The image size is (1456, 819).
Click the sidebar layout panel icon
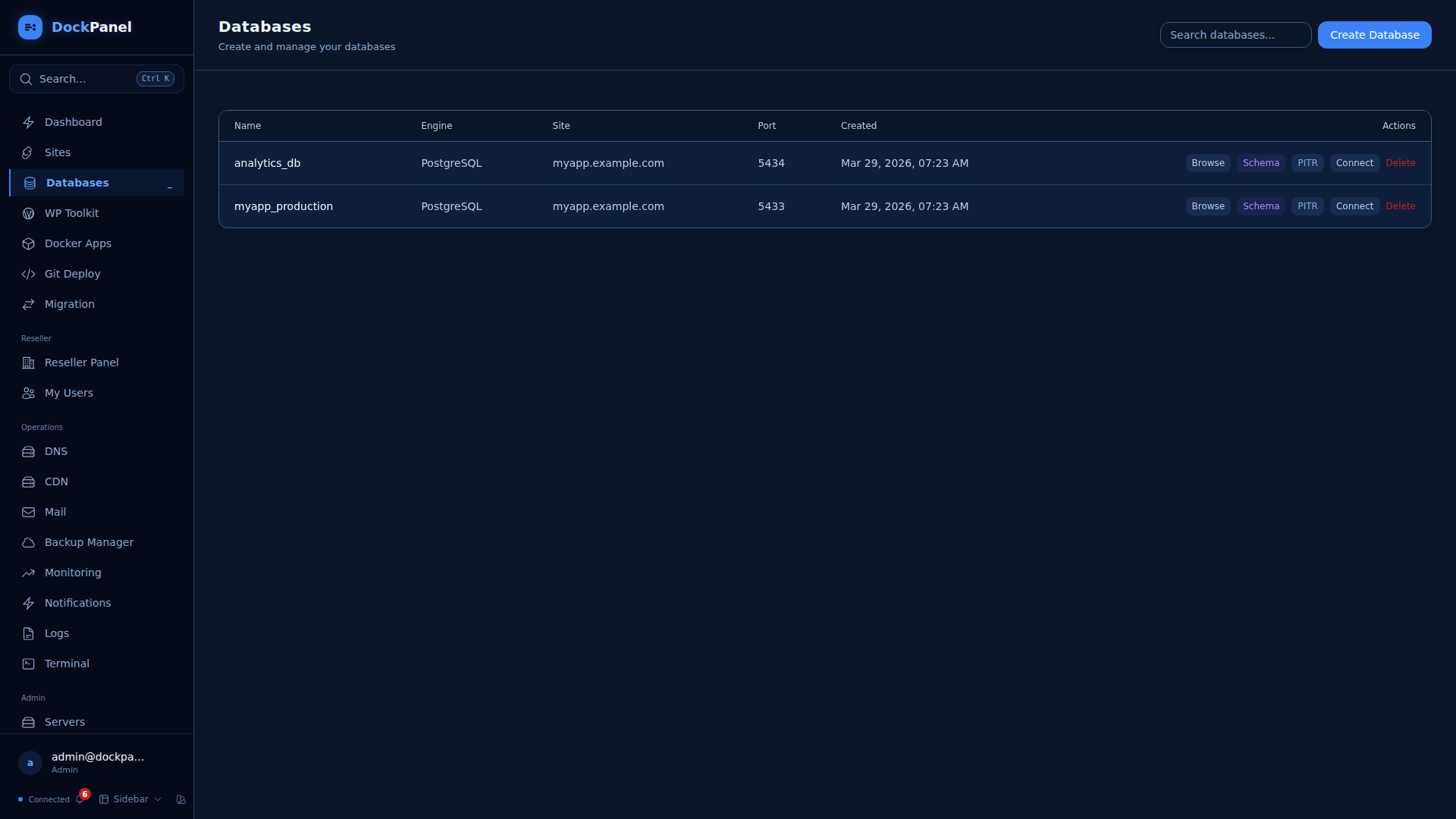104,799
